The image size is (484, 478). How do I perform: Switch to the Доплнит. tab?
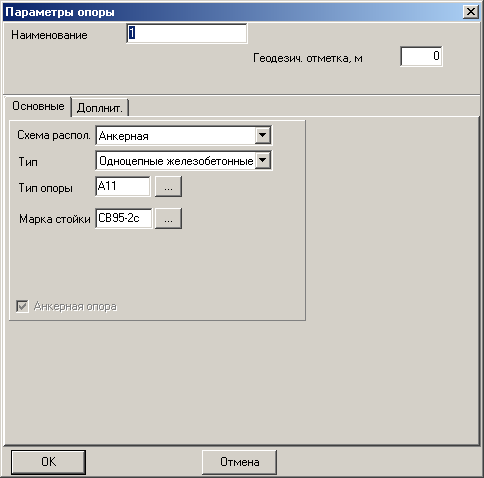pyautogui.click(x=100, y=108)
